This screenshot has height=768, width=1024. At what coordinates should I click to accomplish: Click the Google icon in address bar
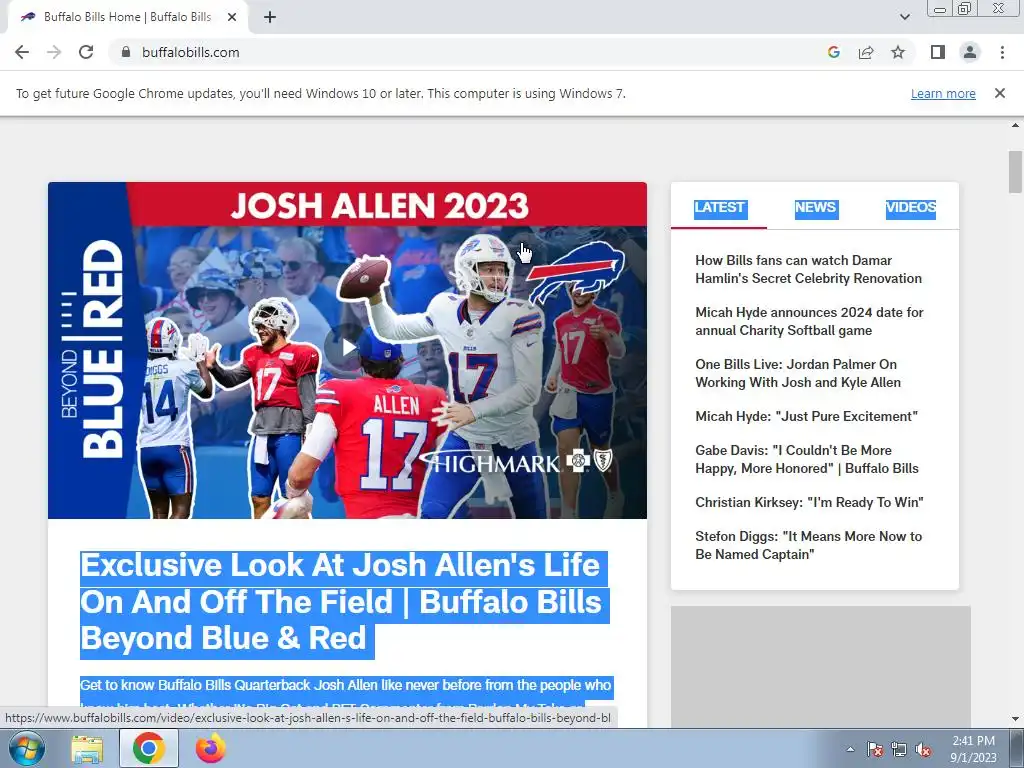pyautogui.click(x=833, y=52)
